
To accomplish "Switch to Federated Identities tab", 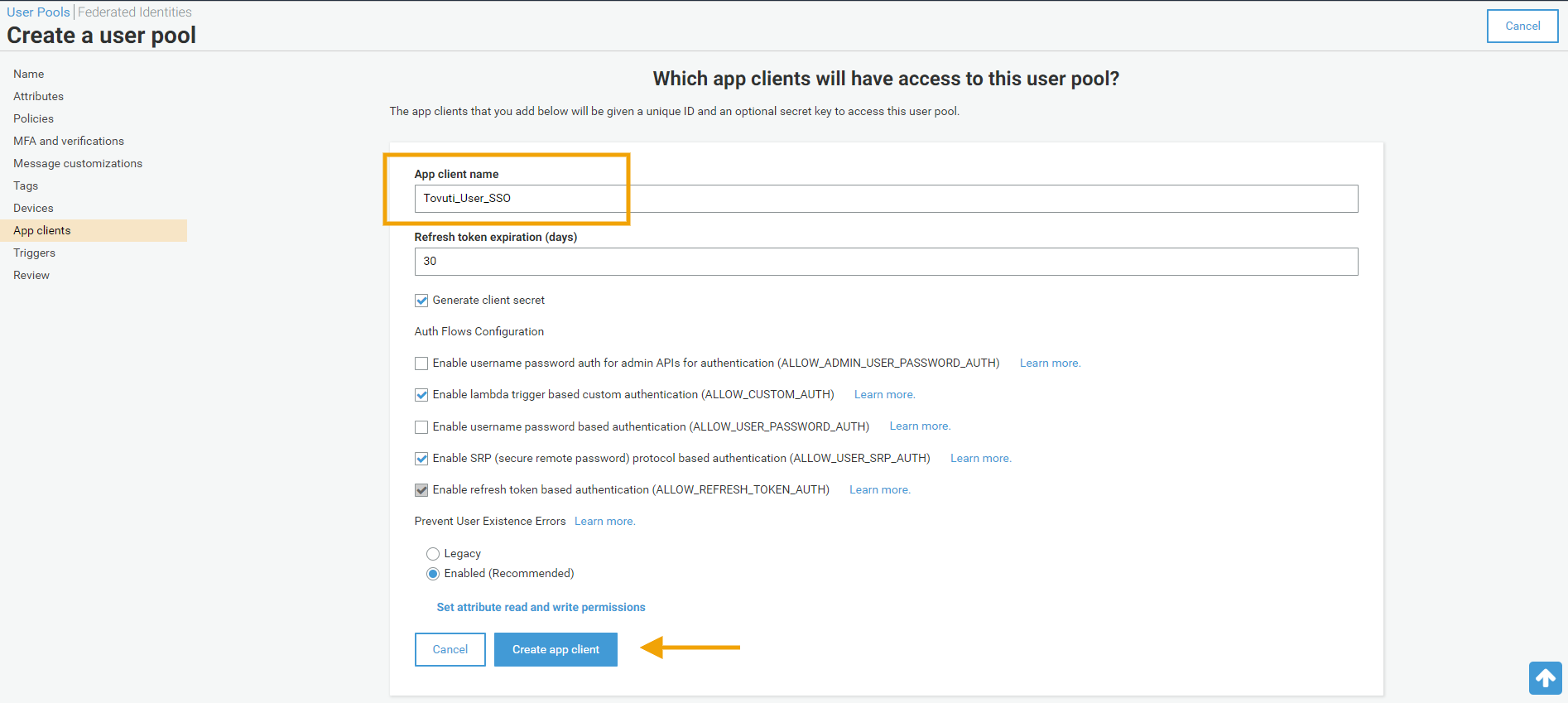I will (x=135, y=12).
